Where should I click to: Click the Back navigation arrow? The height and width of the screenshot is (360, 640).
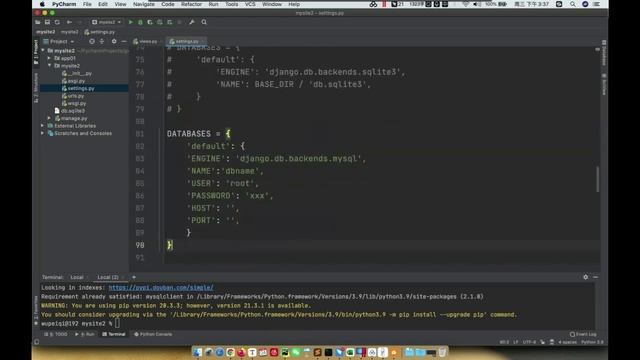coord(69,22)
